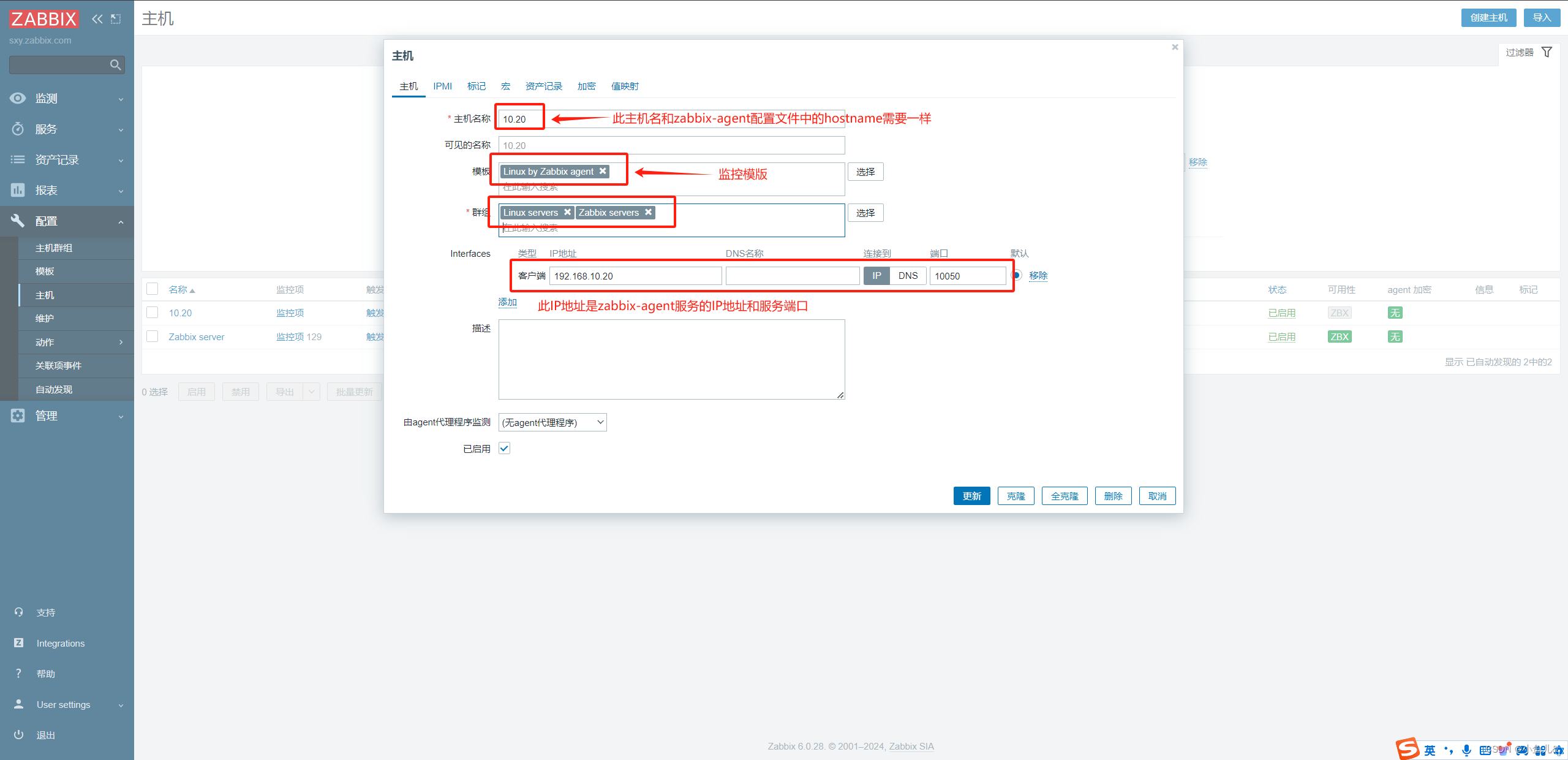Collapse the sidebar with double-arrow icon
Viewport: 1568px width, 760px height.
(97, 19)
